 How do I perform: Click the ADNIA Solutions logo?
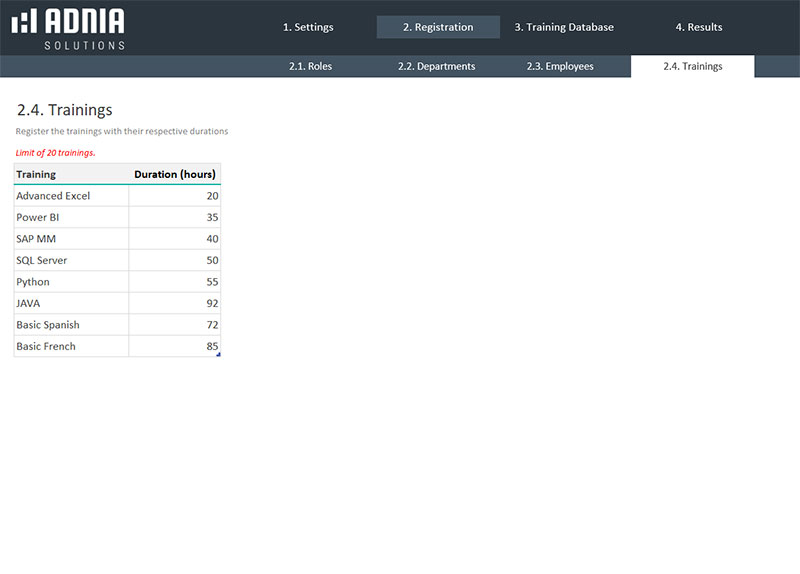click(68, 29)
